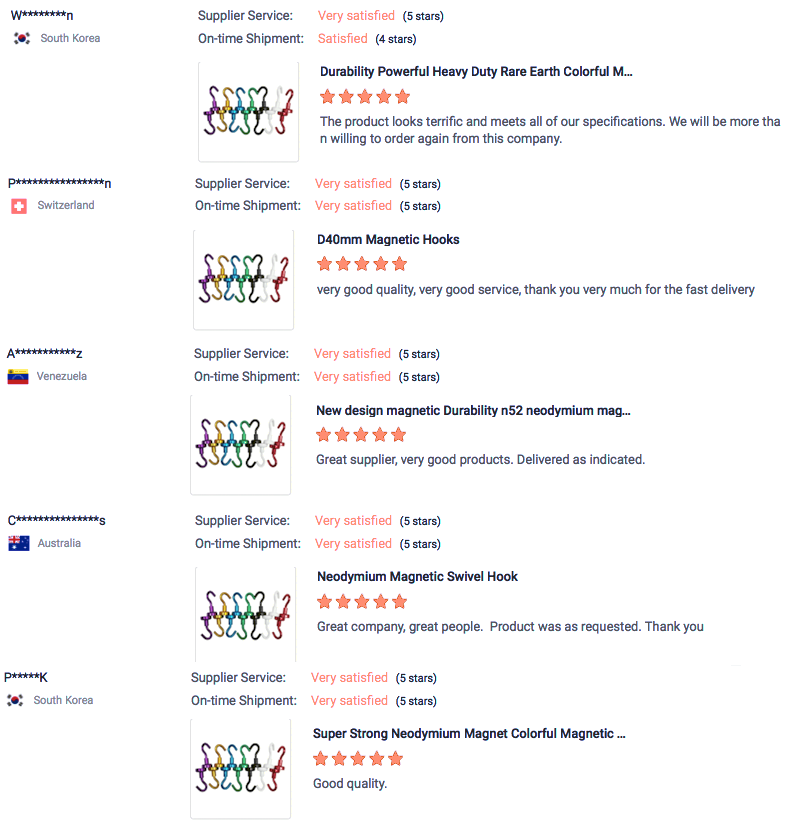Click the Switzerland flag icon

[19, 206]
